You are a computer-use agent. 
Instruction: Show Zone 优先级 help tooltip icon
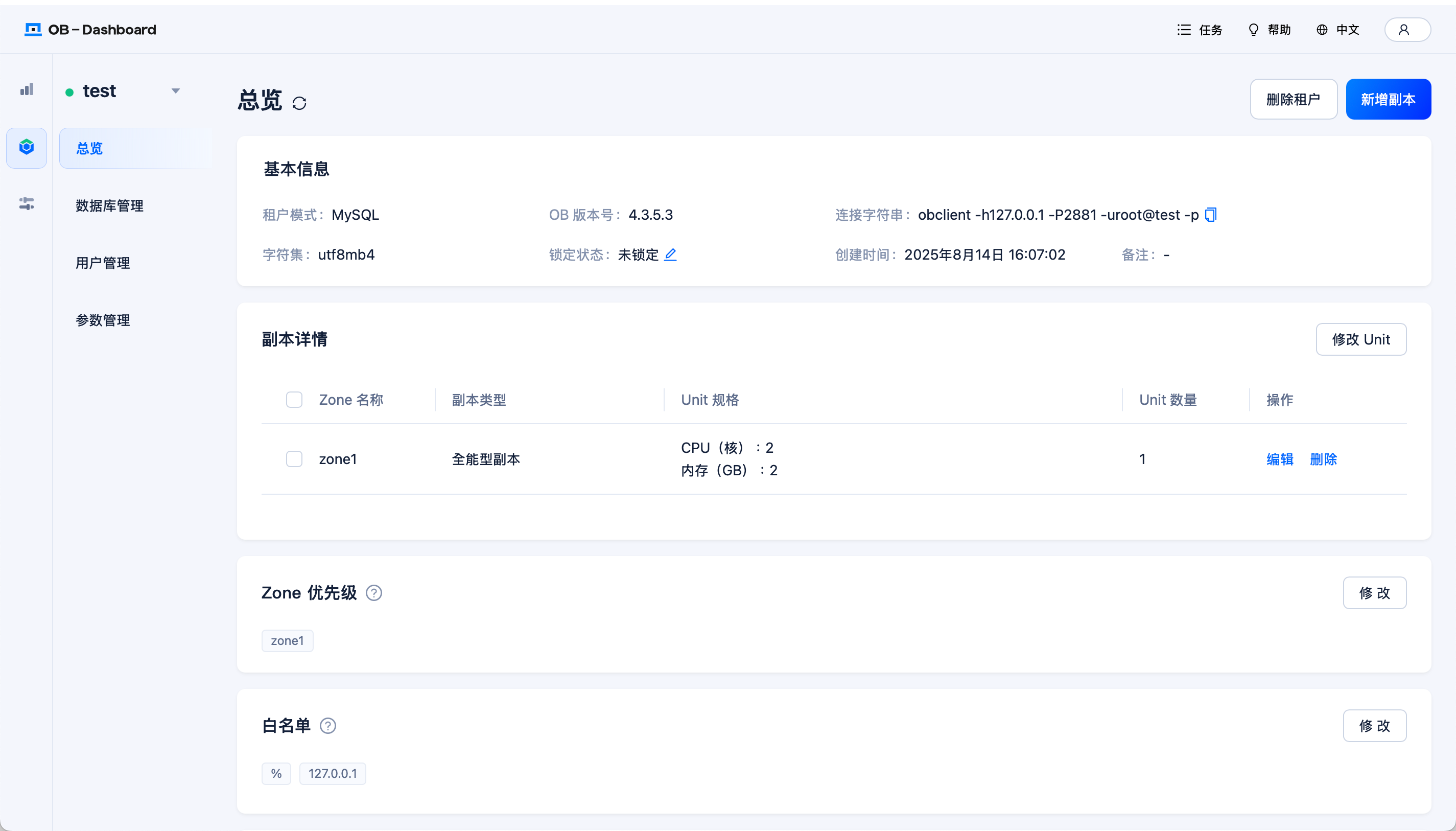pyautogui.click(x=373, y=593)
